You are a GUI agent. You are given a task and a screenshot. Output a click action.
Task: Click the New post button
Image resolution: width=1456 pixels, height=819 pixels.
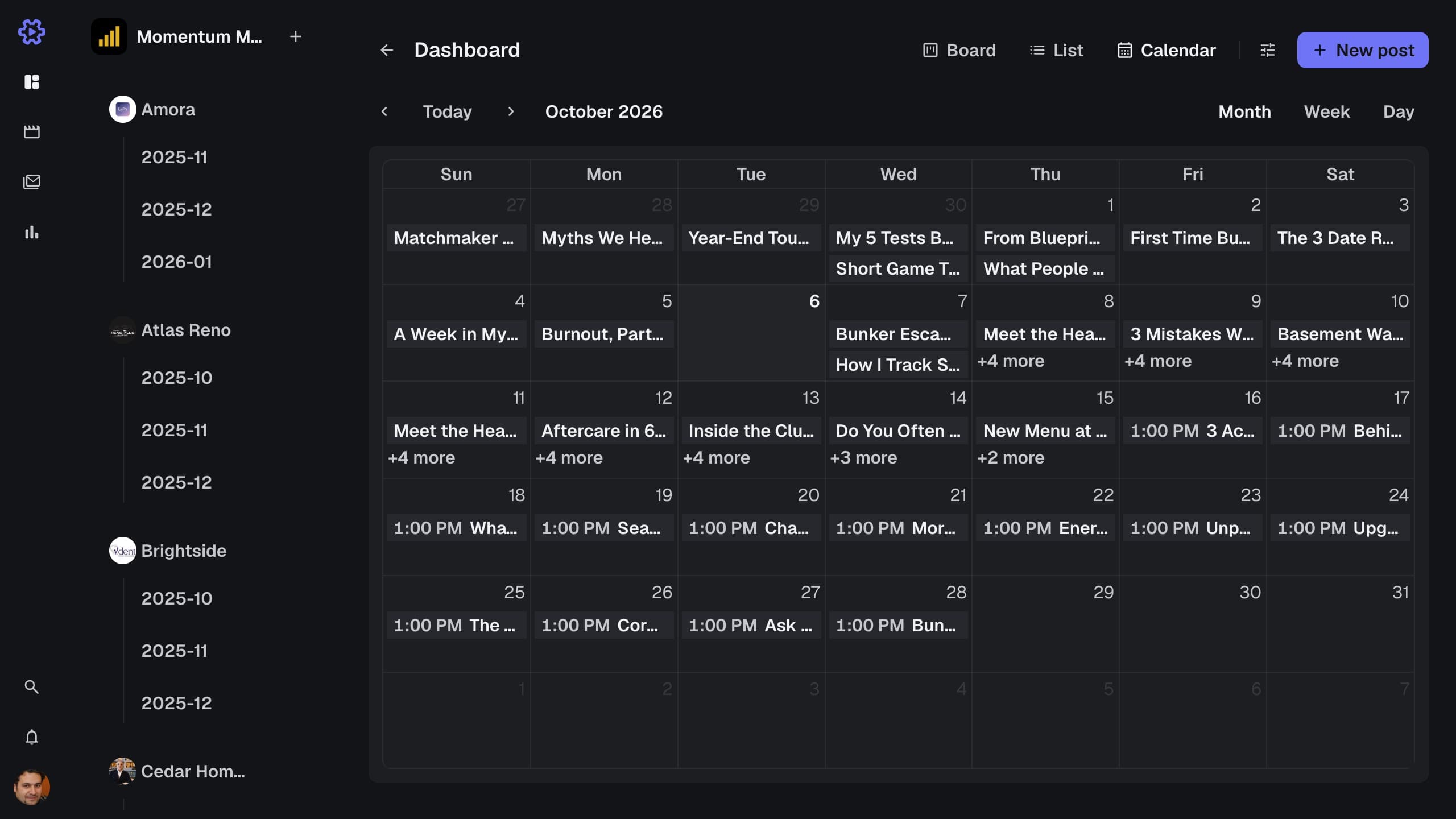tap(1363, 50)
